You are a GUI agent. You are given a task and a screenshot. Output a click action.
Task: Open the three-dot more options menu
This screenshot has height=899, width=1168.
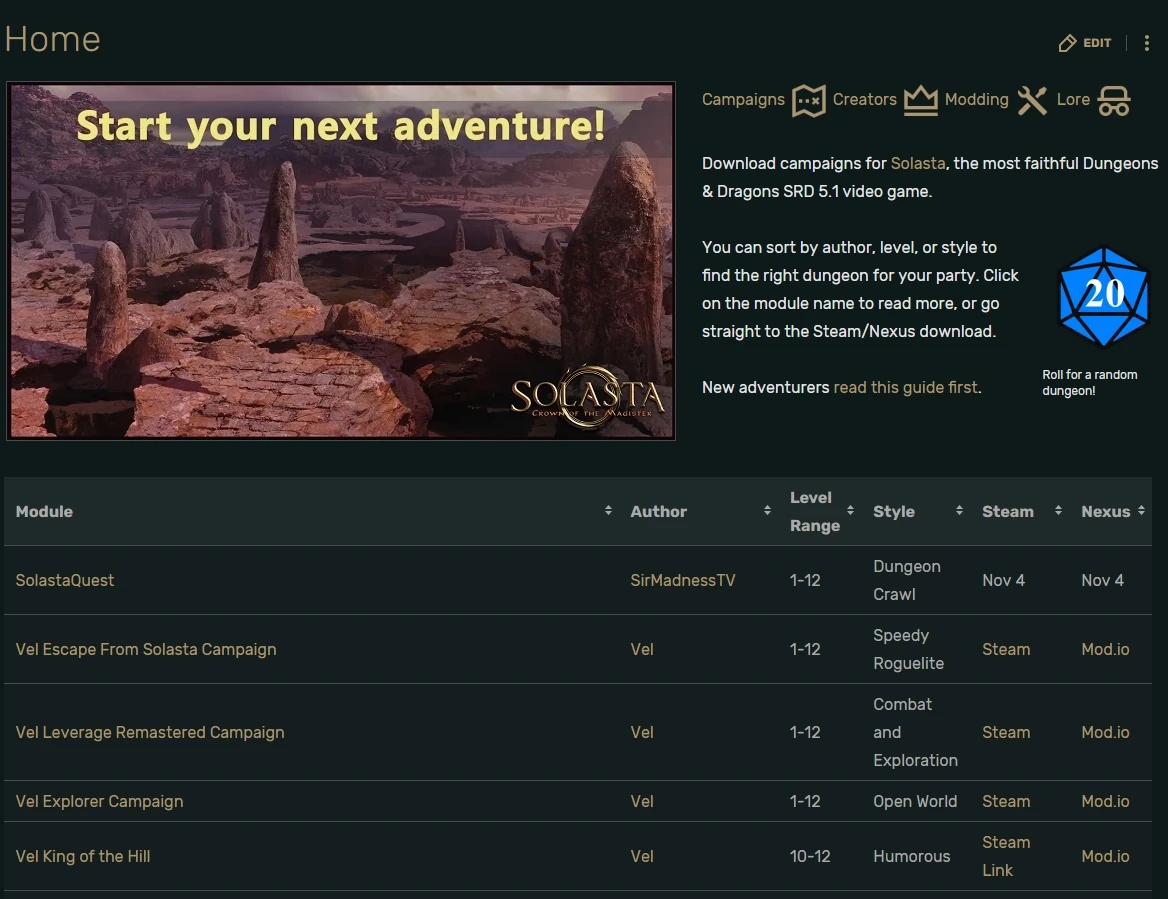(x=1146, y=43)
